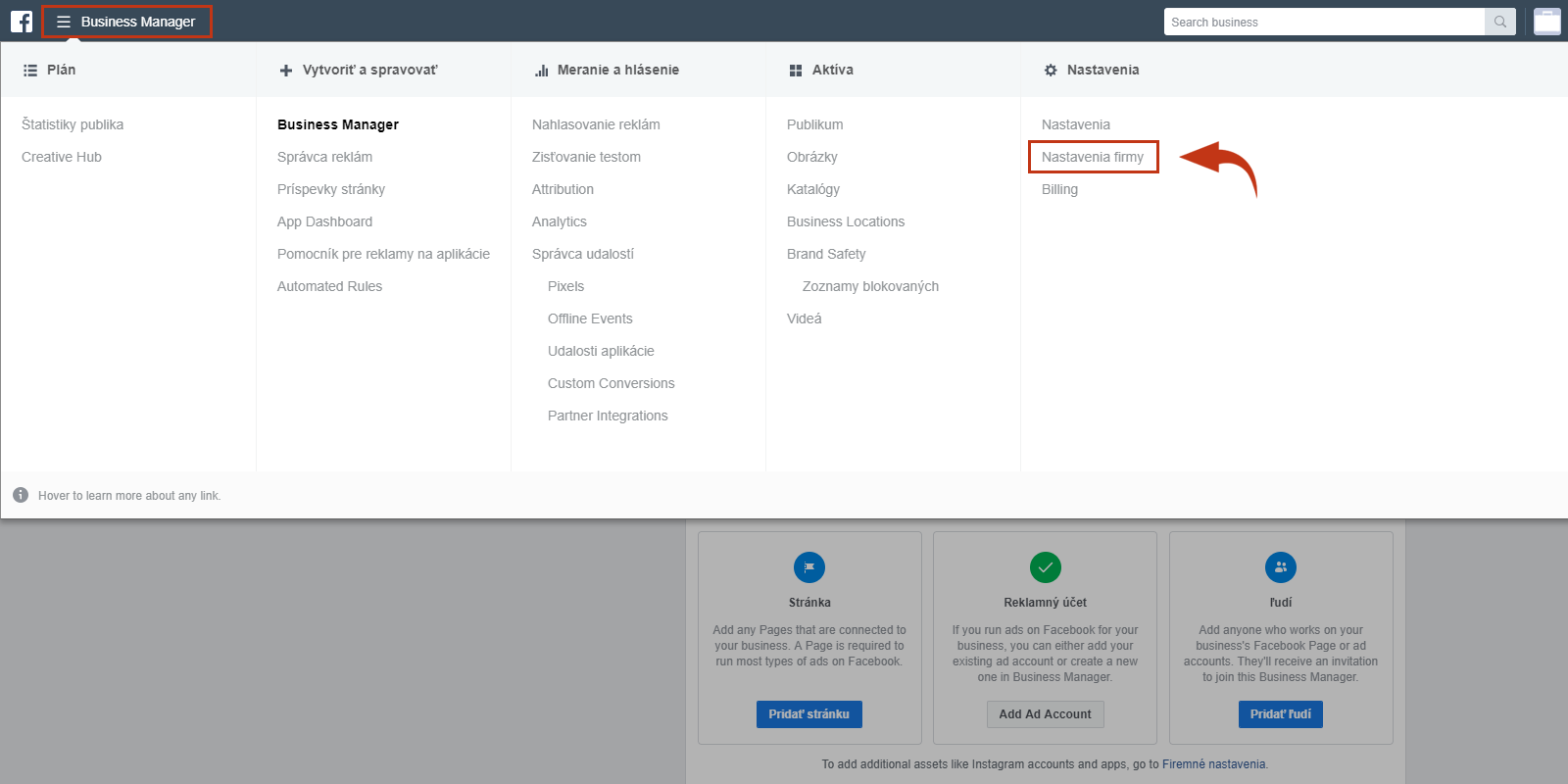Open Nastavenia link under settings column
The image size is (1568, 784).
[1076, 124]
